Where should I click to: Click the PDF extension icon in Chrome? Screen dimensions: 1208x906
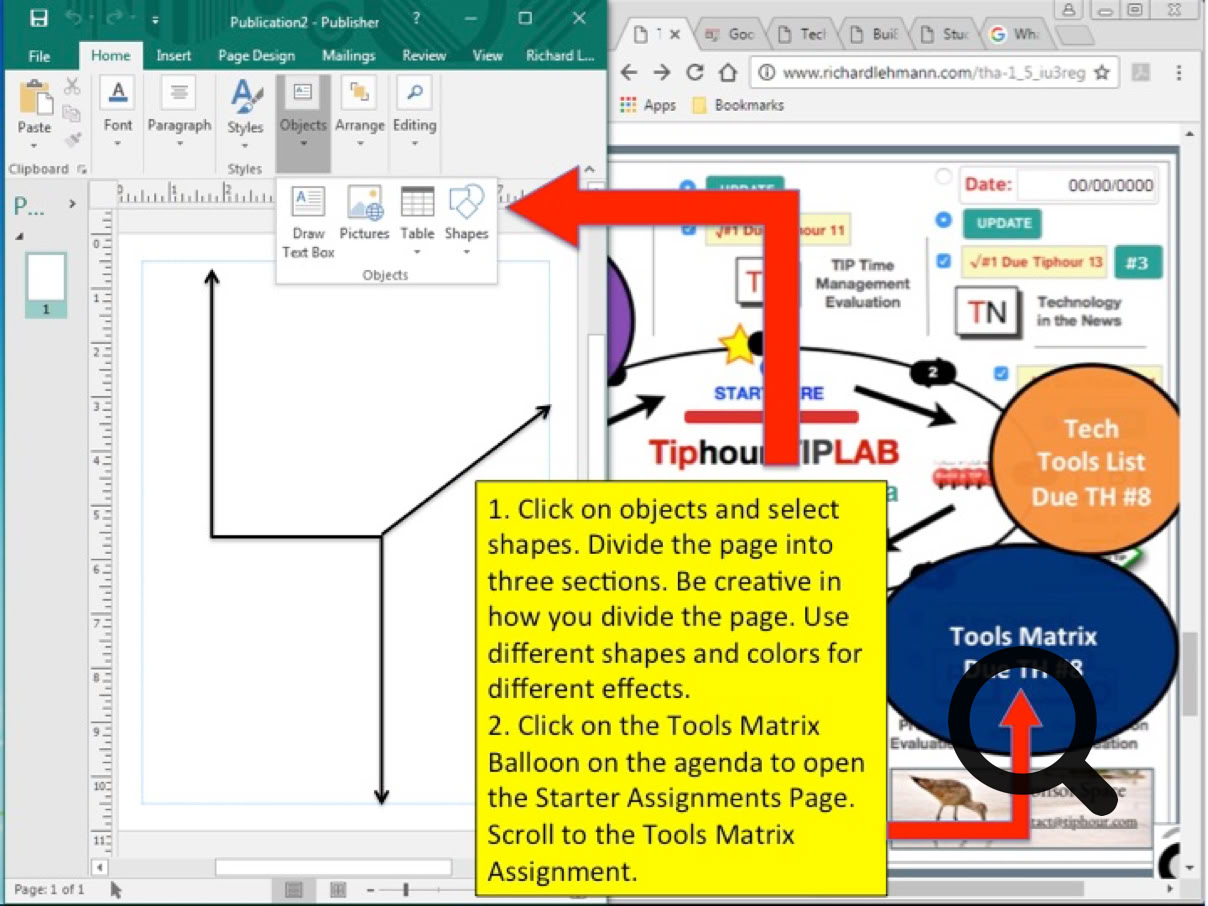click(x=1142, y=73)
